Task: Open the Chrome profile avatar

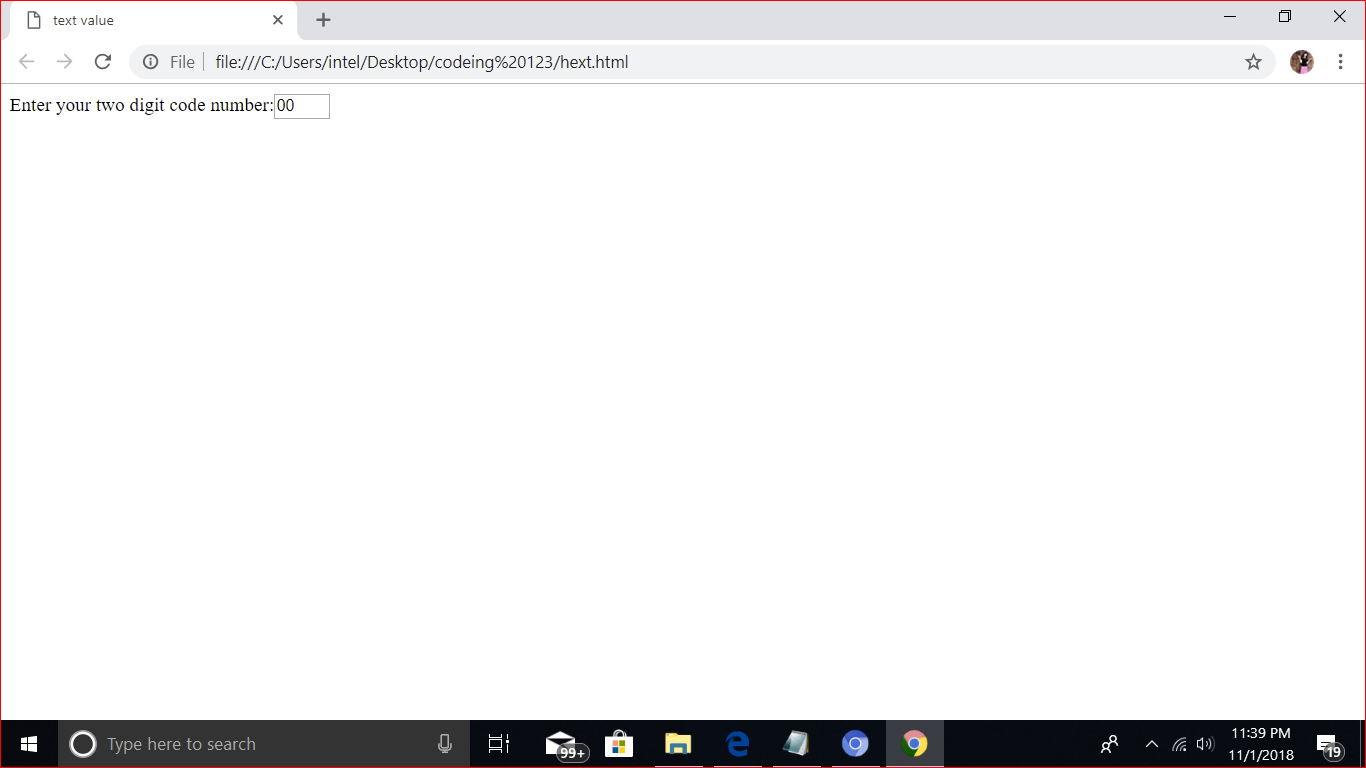Action: click(x=1302, y=61)
